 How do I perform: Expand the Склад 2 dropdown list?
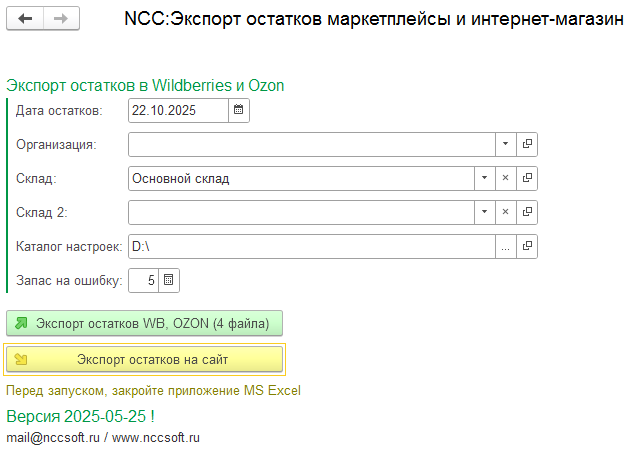click(x=484, y=212)
